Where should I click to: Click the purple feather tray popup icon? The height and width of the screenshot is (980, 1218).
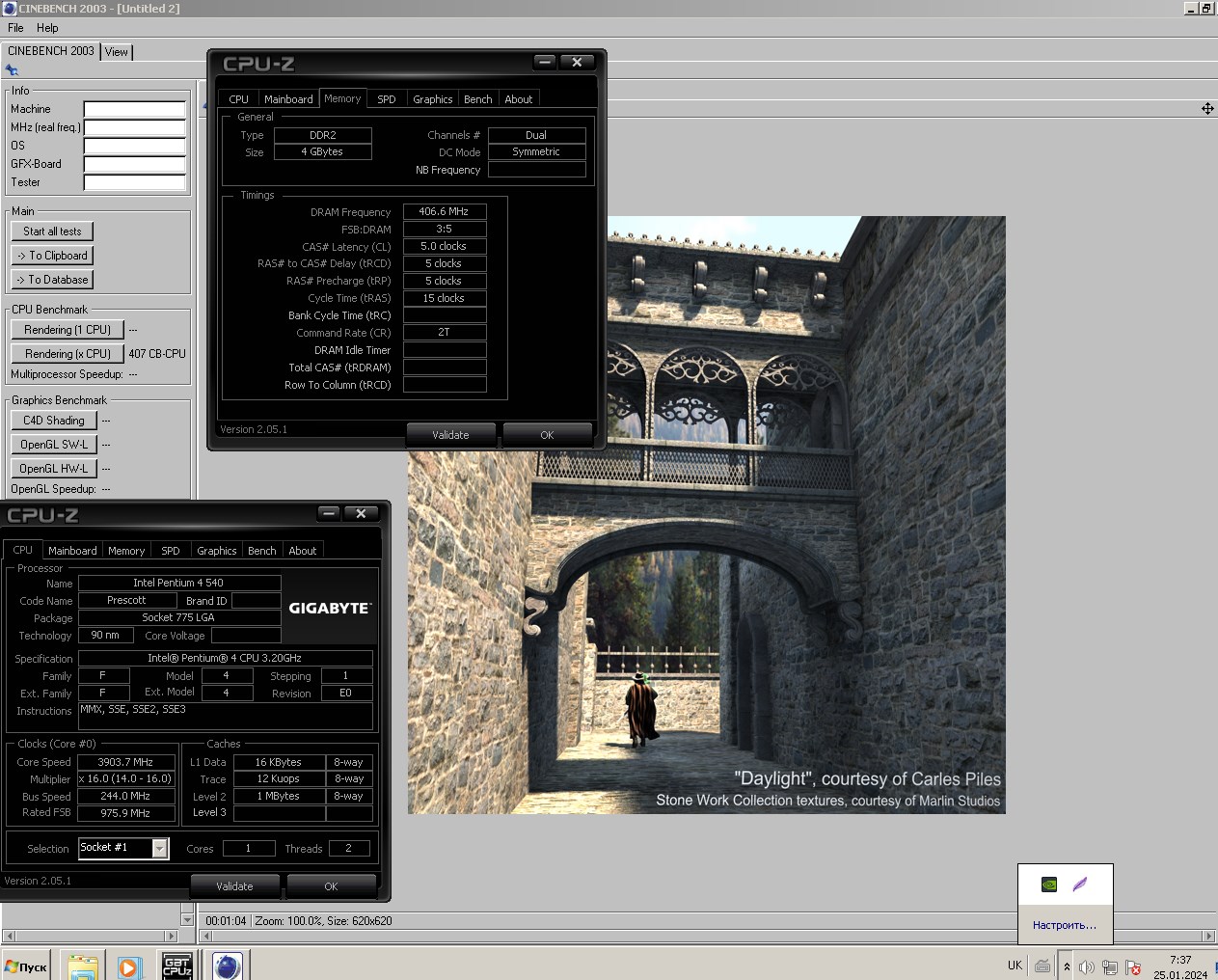(1080, 885)
